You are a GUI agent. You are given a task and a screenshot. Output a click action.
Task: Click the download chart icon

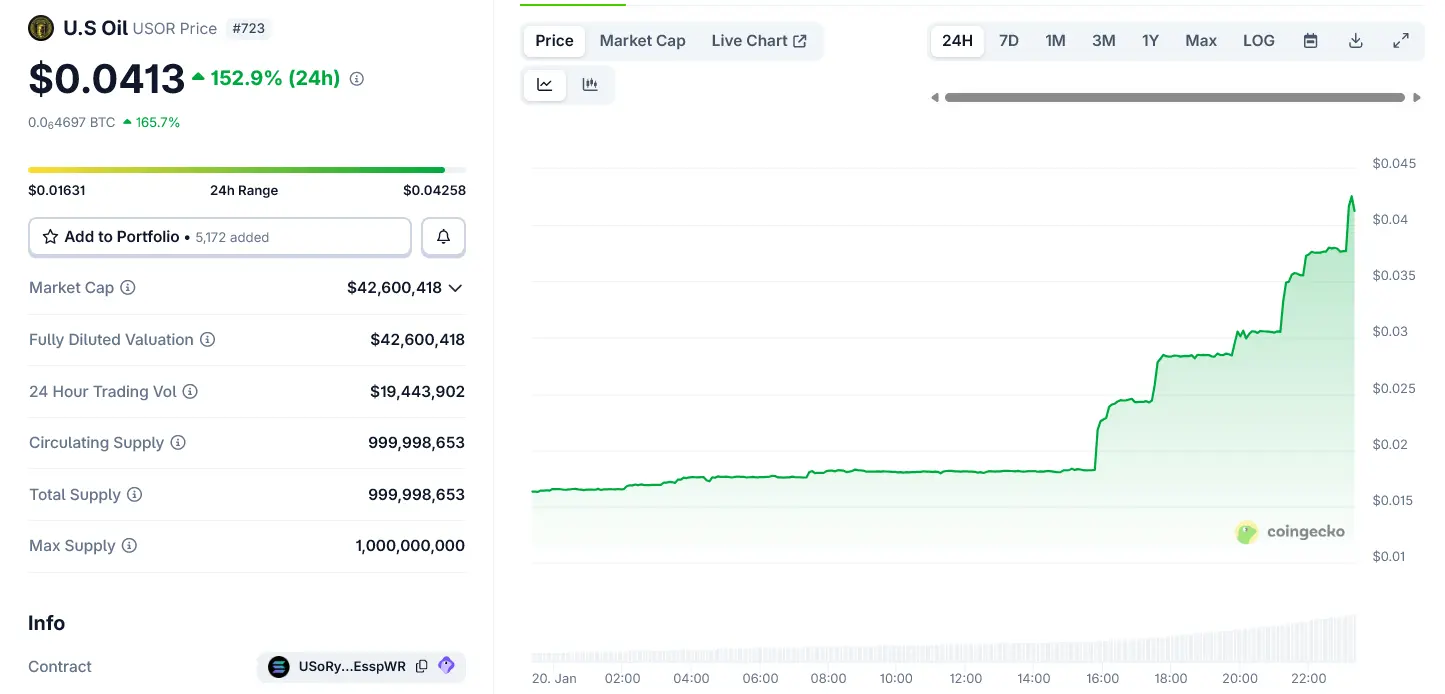(1355, 40)
